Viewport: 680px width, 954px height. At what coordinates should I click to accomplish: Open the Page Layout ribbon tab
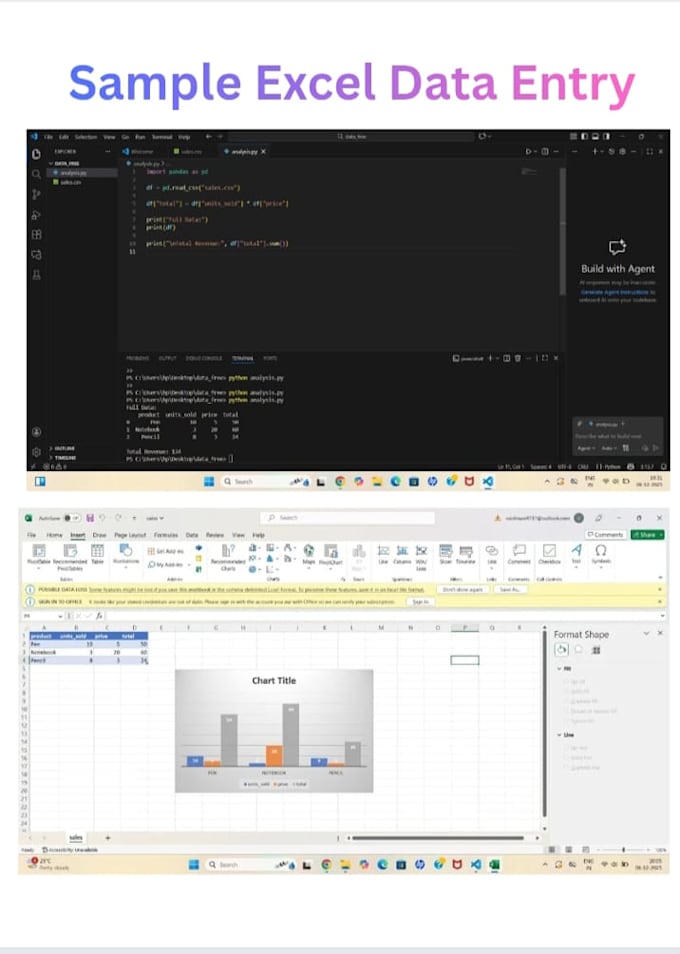pos(130,535)
